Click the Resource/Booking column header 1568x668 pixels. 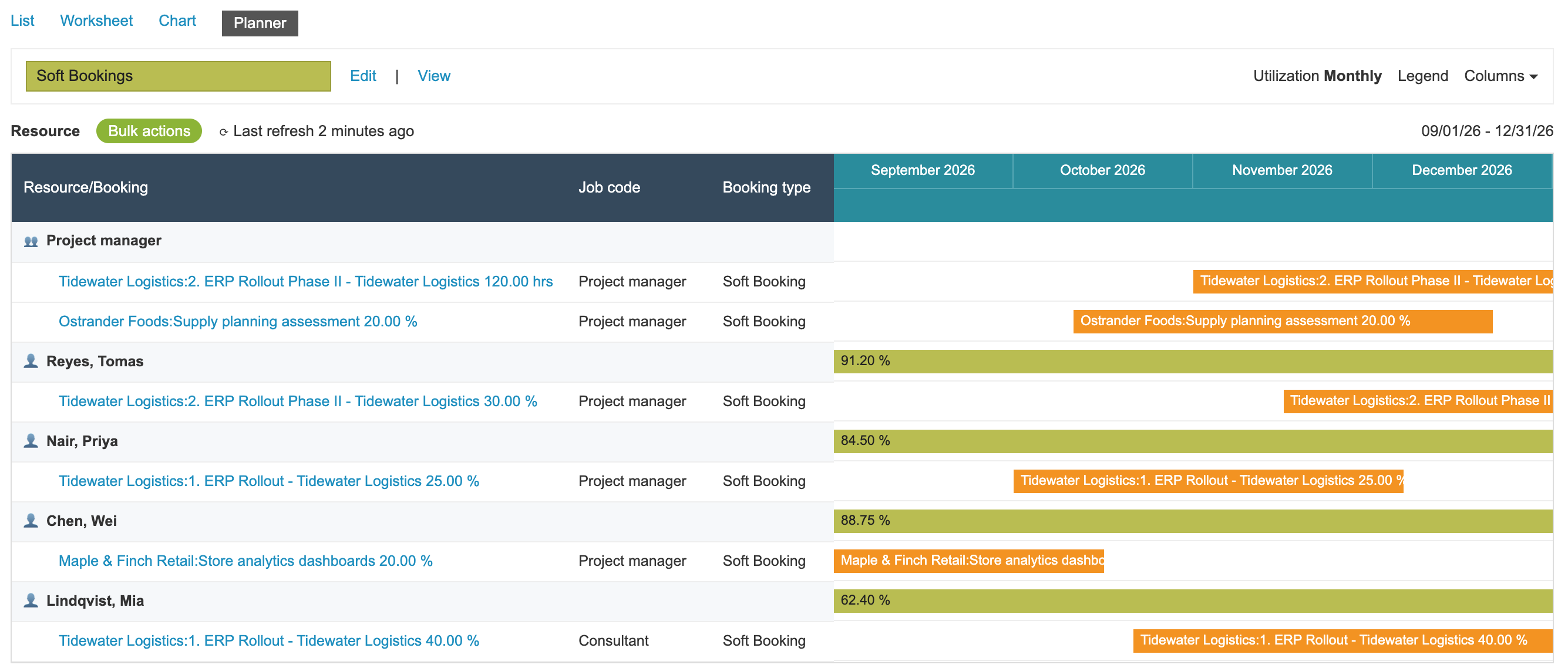click(85, 187)
